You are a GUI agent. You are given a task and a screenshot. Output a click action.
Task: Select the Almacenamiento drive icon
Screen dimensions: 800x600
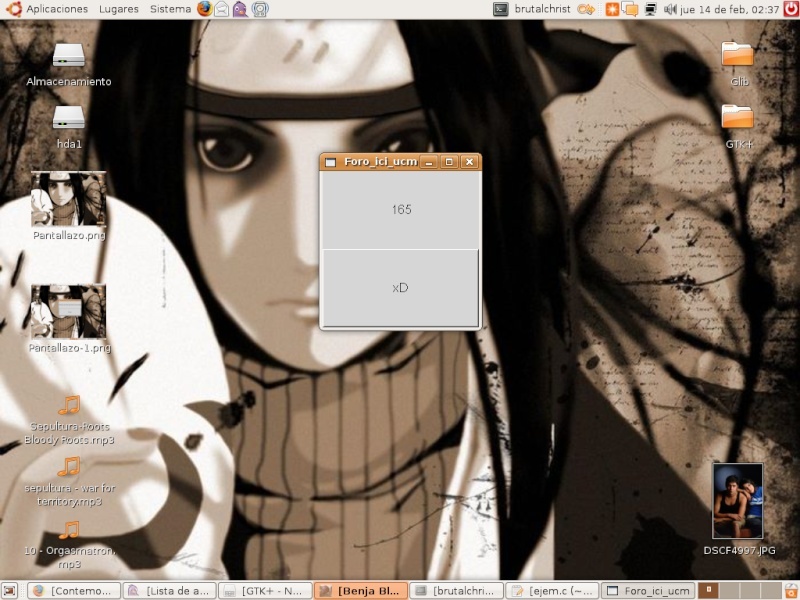click(x=69, y=55)
